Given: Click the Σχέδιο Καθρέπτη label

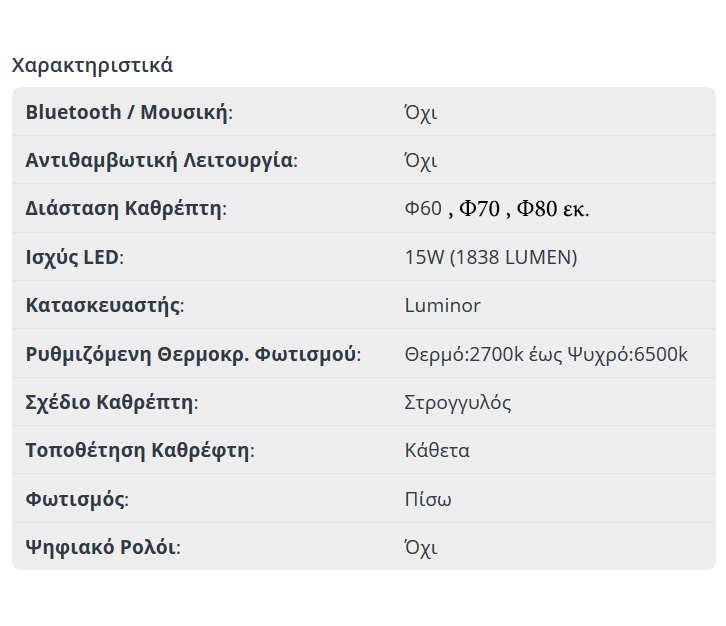Looking at the screenshot, I should [x=109, y=403].
